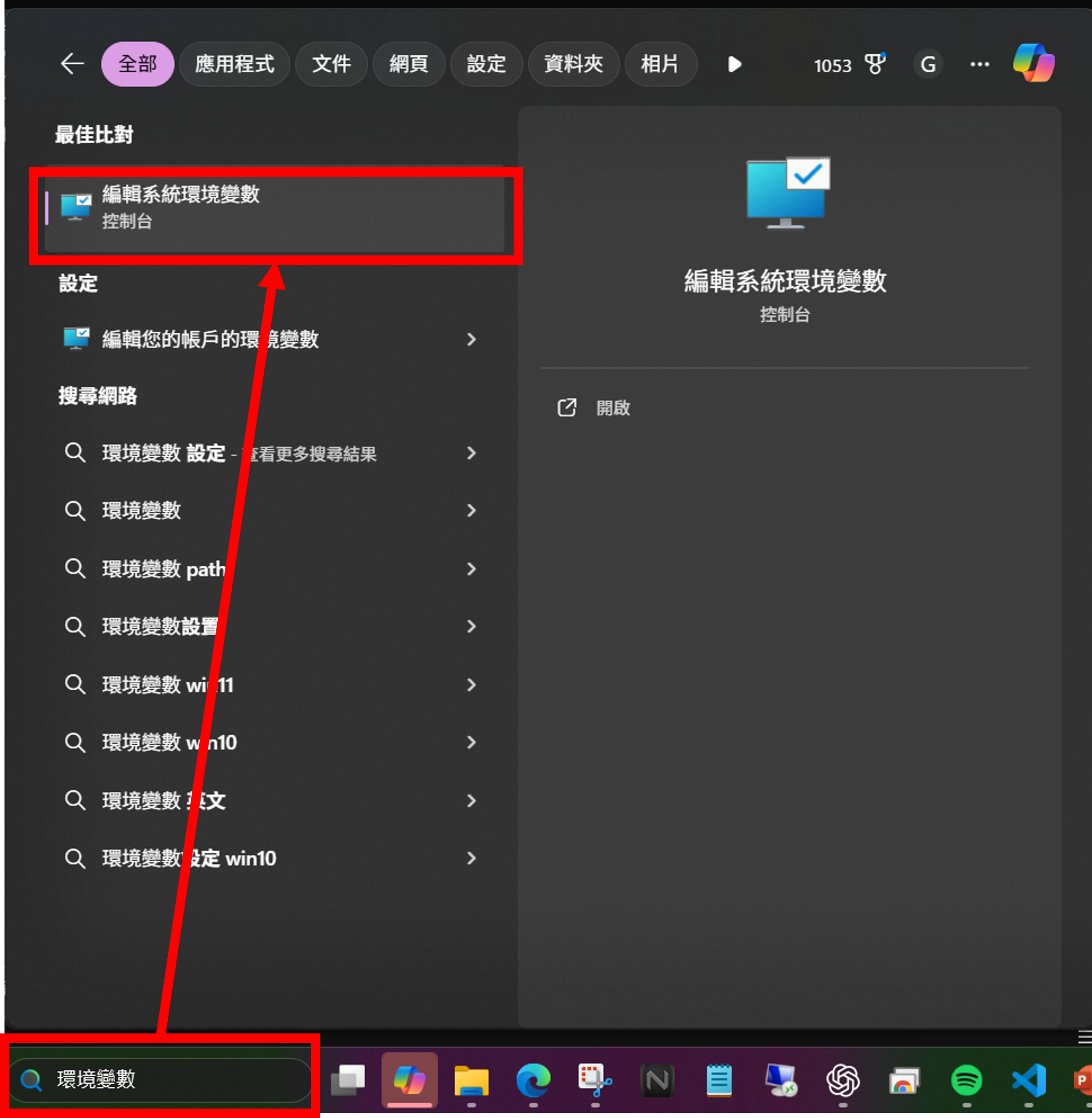Switch to the 應用程式 filter tab
This screenshot has width=1092, height=1118.
click(x=234, y=64)
